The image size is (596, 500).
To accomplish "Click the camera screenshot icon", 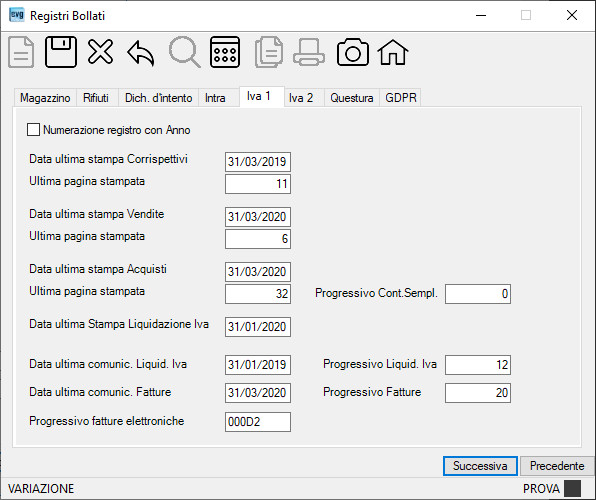I will pos(353,52).
